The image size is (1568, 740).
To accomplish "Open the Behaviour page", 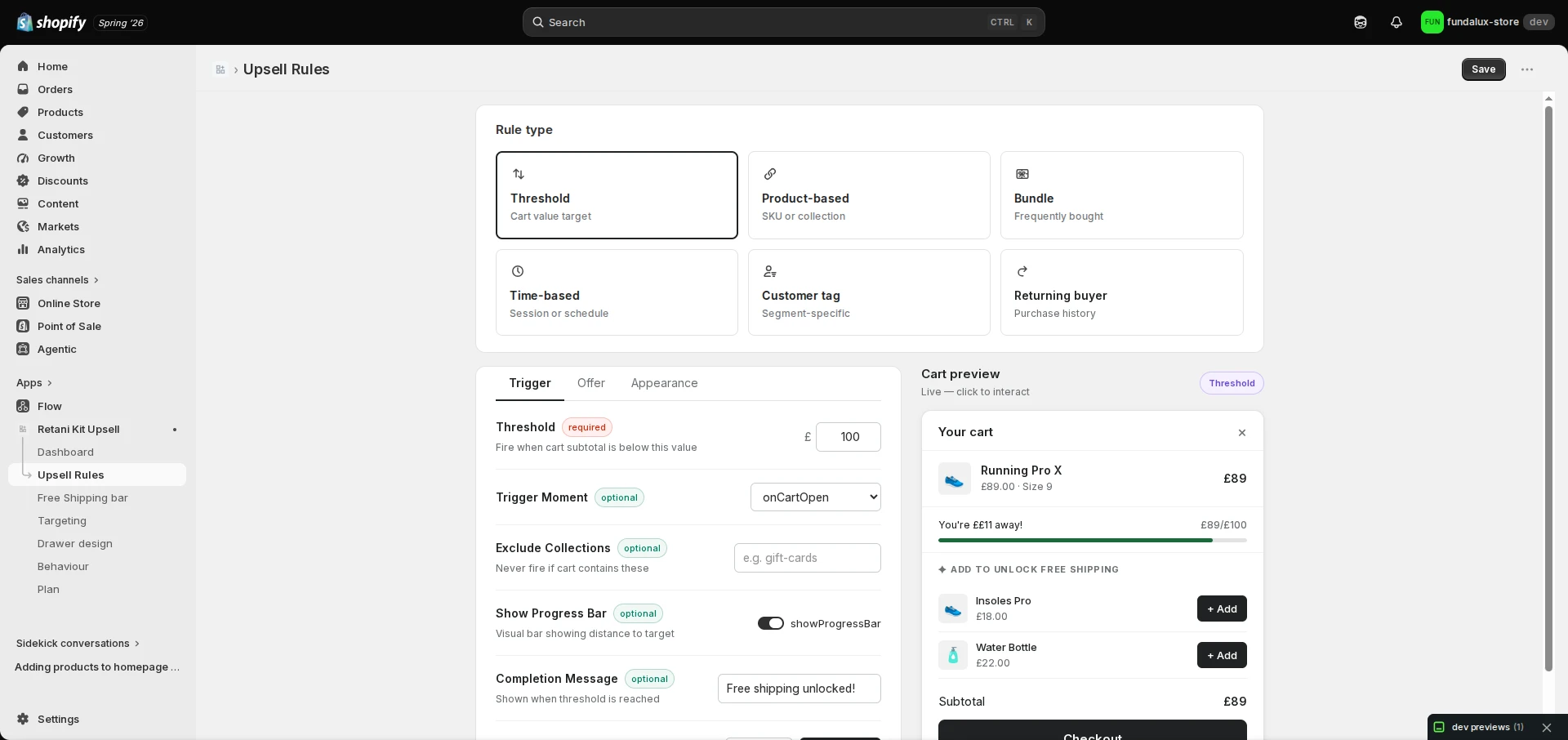I will point(63,567).
